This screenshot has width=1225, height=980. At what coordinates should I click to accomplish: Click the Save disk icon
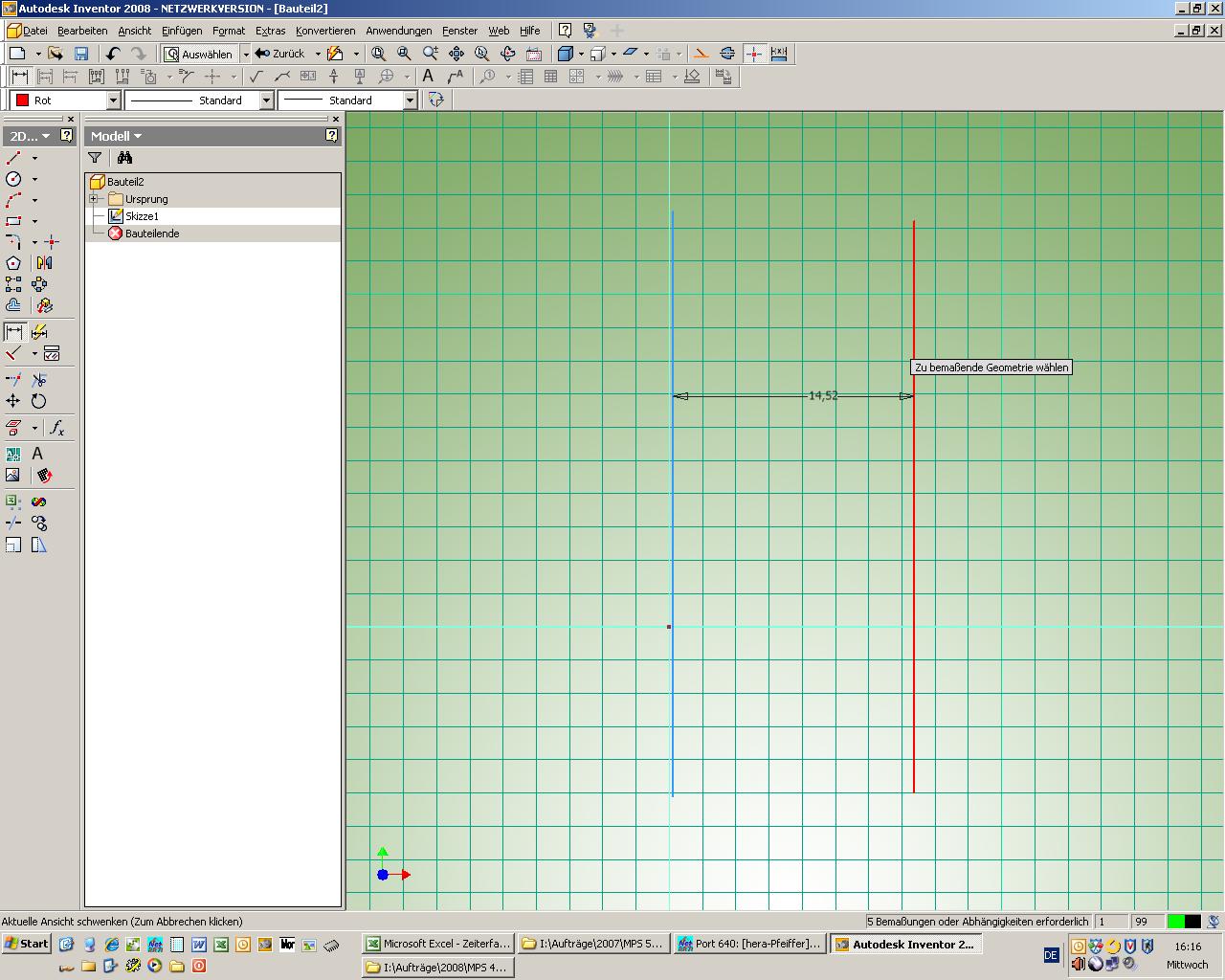81,54
